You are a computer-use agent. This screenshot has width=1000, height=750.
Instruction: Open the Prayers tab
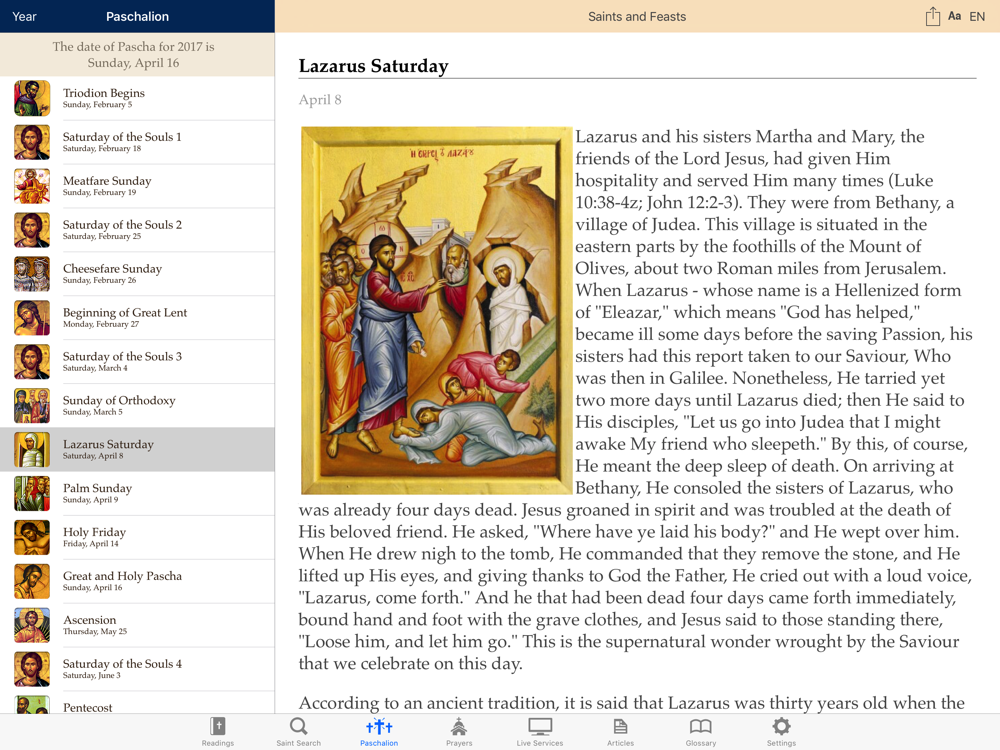pyautogui.click(x=459, y=732)
